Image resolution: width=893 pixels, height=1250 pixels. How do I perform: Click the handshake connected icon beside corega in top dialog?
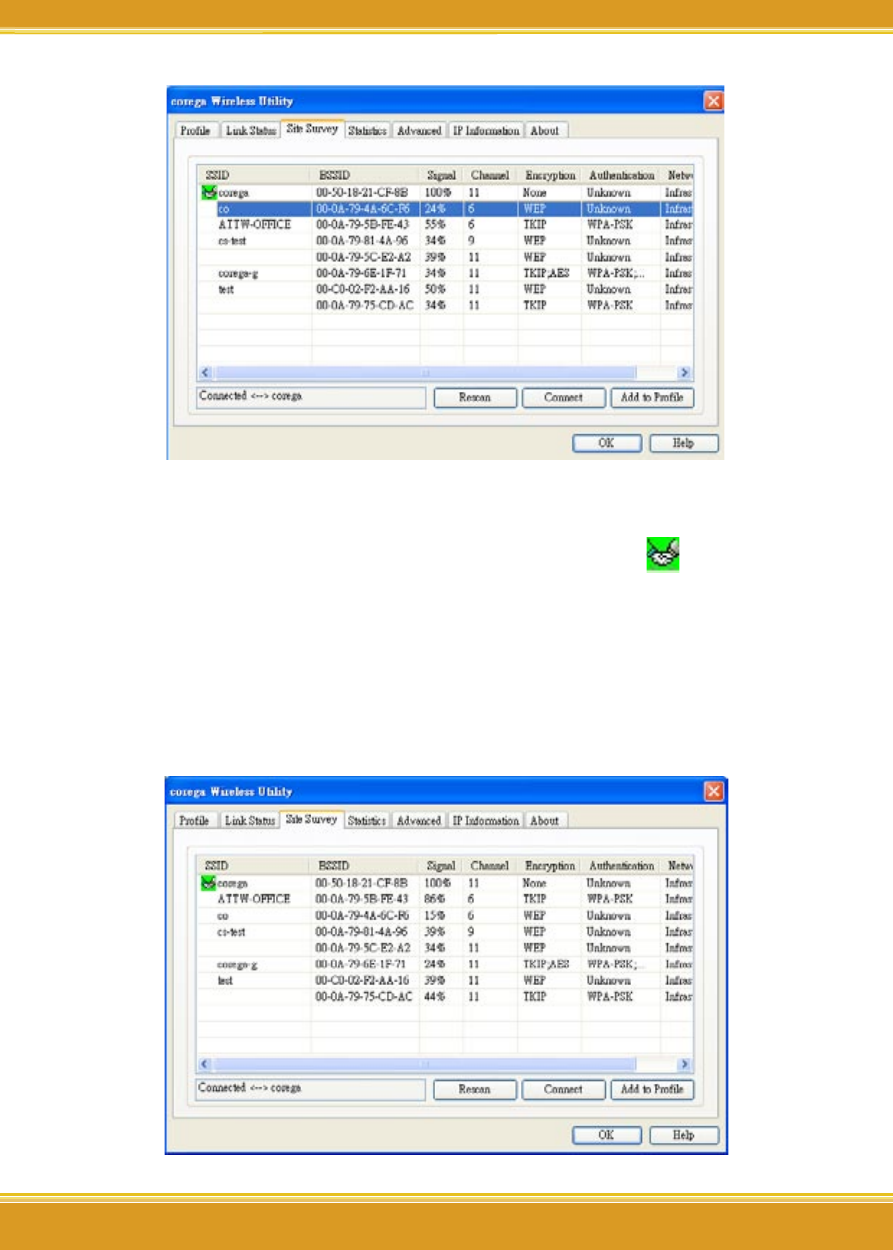209,192
